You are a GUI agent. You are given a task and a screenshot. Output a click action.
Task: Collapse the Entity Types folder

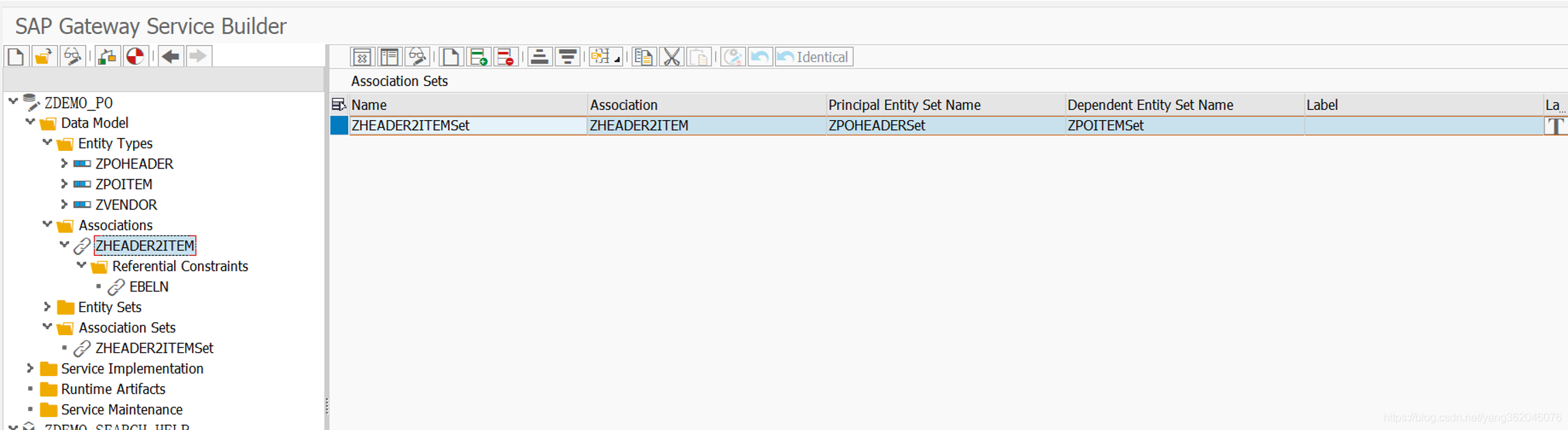pos(47,142)
